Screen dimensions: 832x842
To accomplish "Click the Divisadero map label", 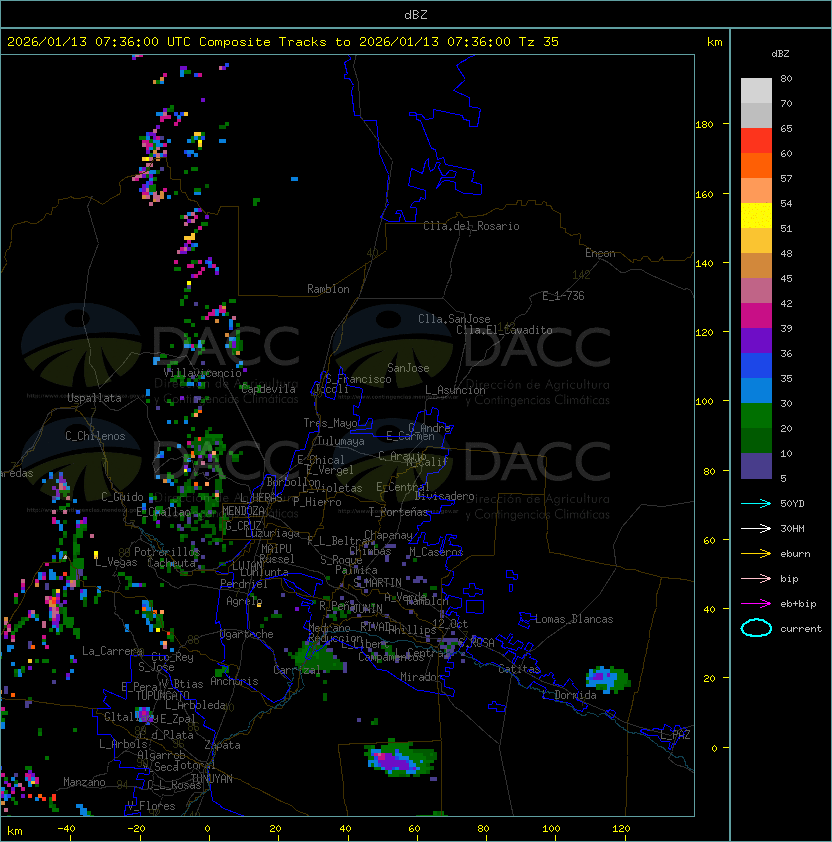I will tap(444, 496).
